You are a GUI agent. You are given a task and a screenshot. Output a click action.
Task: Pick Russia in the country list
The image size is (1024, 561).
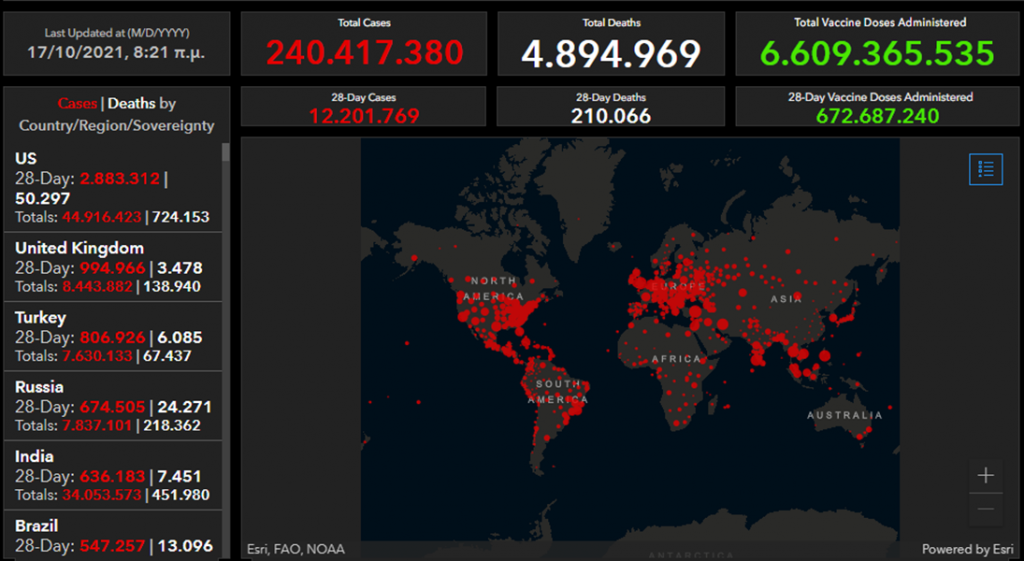pyautogui.click(x=112, y=405)
